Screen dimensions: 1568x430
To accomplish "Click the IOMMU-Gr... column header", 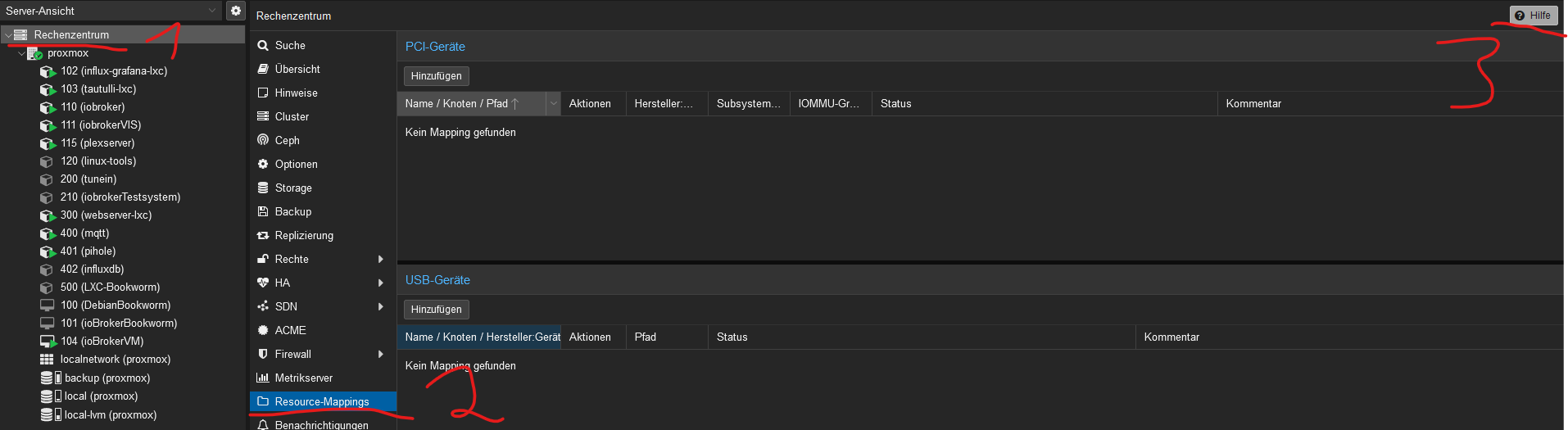I will pos(831,104).
